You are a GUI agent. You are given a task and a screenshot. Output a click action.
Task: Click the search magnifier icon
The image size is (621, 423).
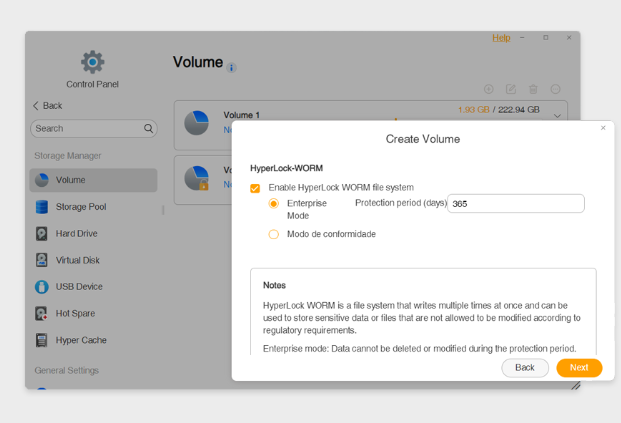(x=149, y=129)
